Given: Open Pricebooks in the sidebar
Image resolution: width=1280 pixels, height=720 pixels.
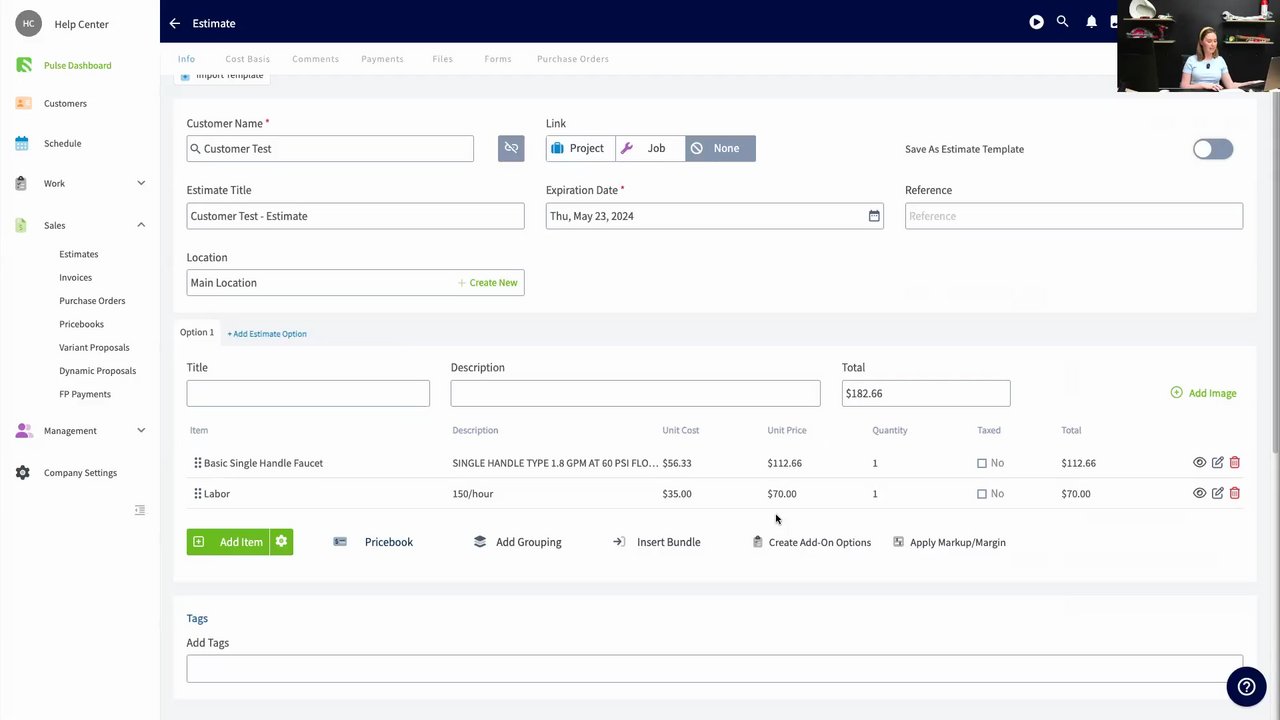Looking at the screenshot, I should [82, 325].
